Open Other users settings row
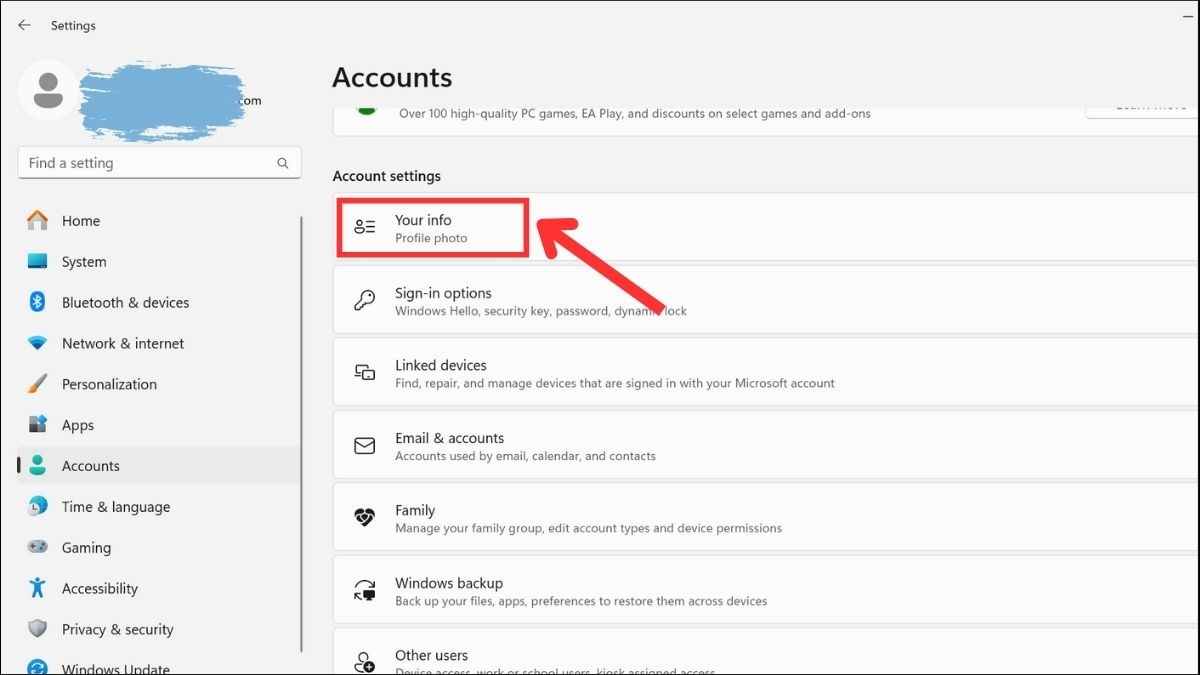The width and height of the screenshot is (1200, 675). point(764,652)
